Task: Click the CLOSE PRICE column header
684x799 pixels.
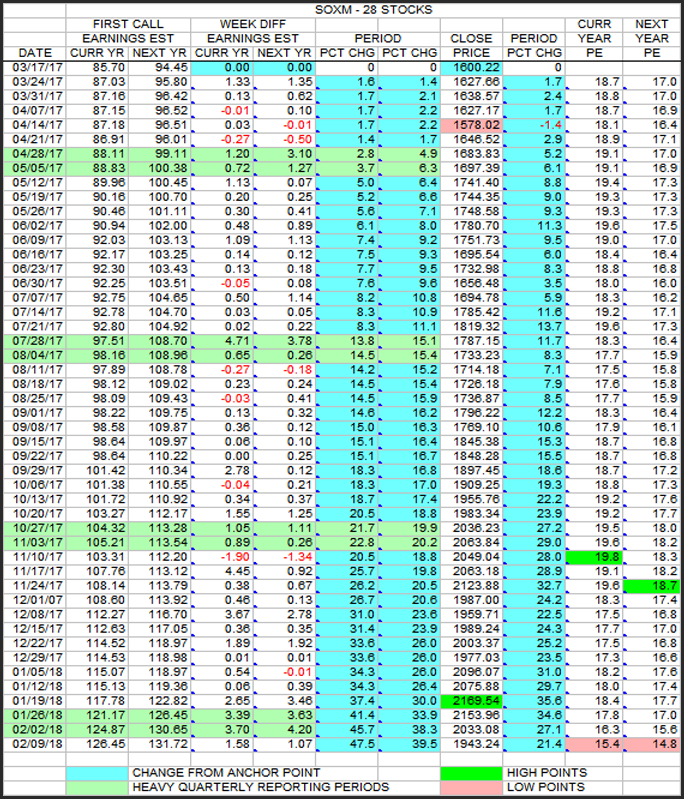Action: click(470, 44)
